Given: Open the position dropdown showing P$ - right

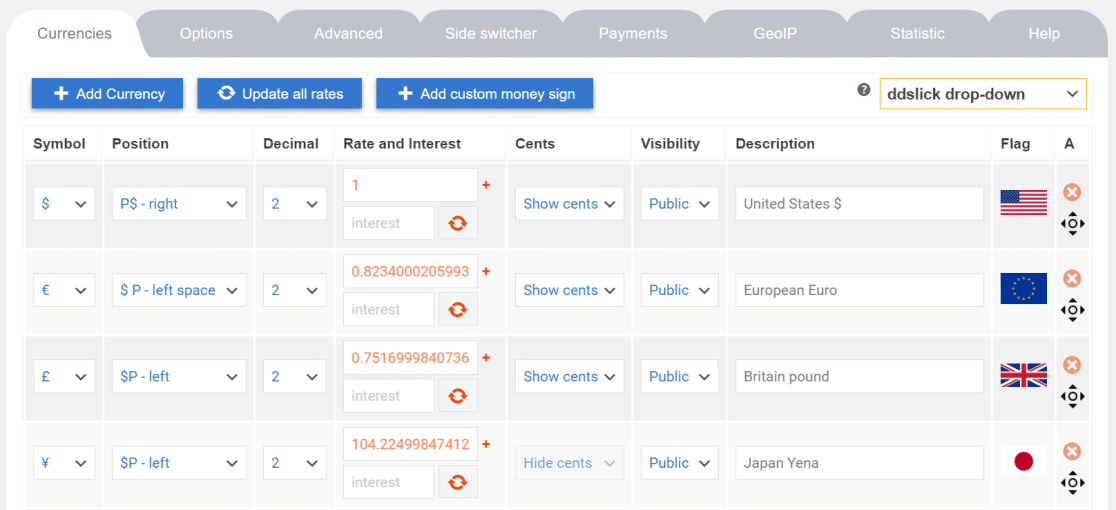Looking at the screenshot, I should click(x=179, y=203).
